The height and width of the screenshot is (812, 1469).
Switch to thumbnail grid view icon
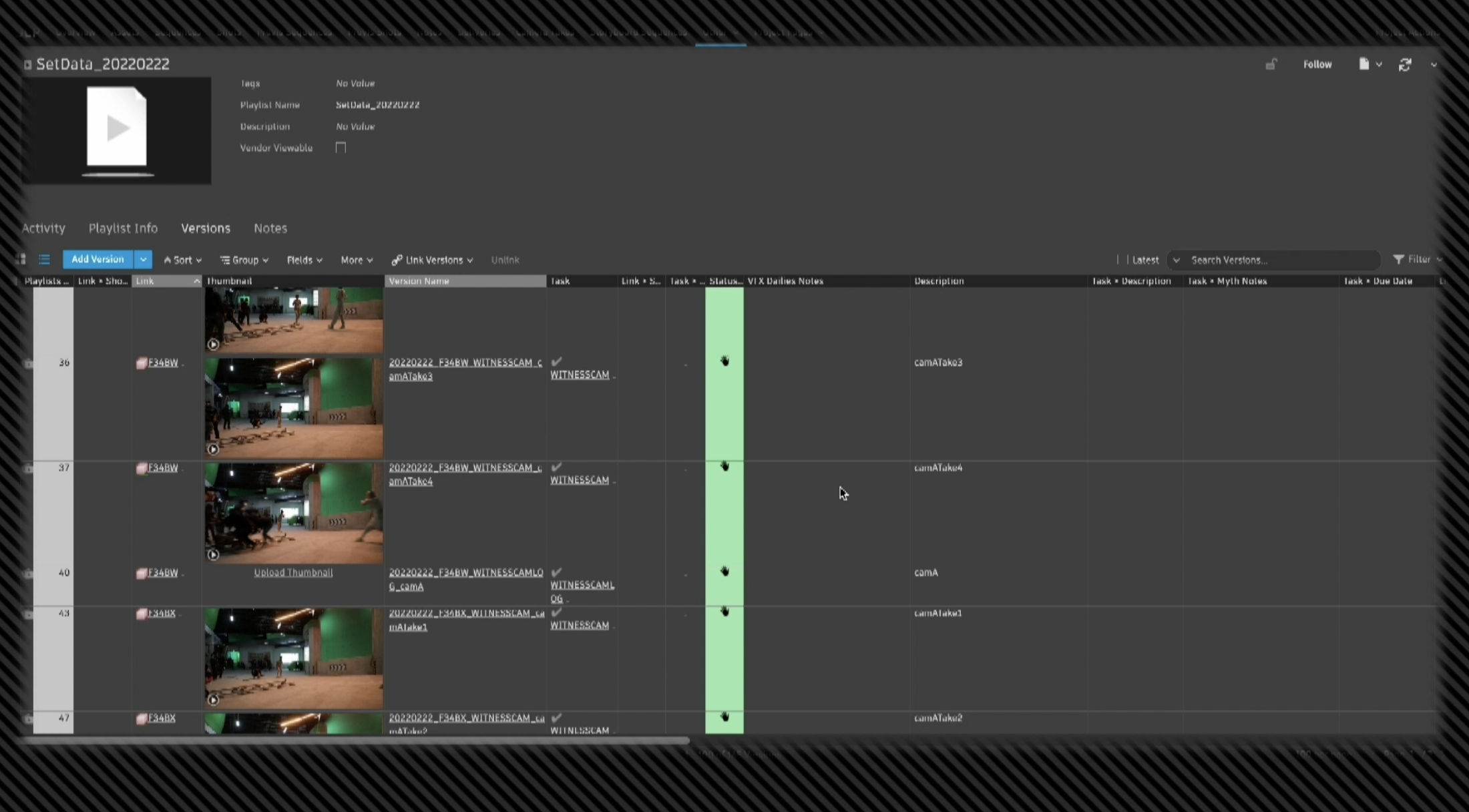[21, 260]
